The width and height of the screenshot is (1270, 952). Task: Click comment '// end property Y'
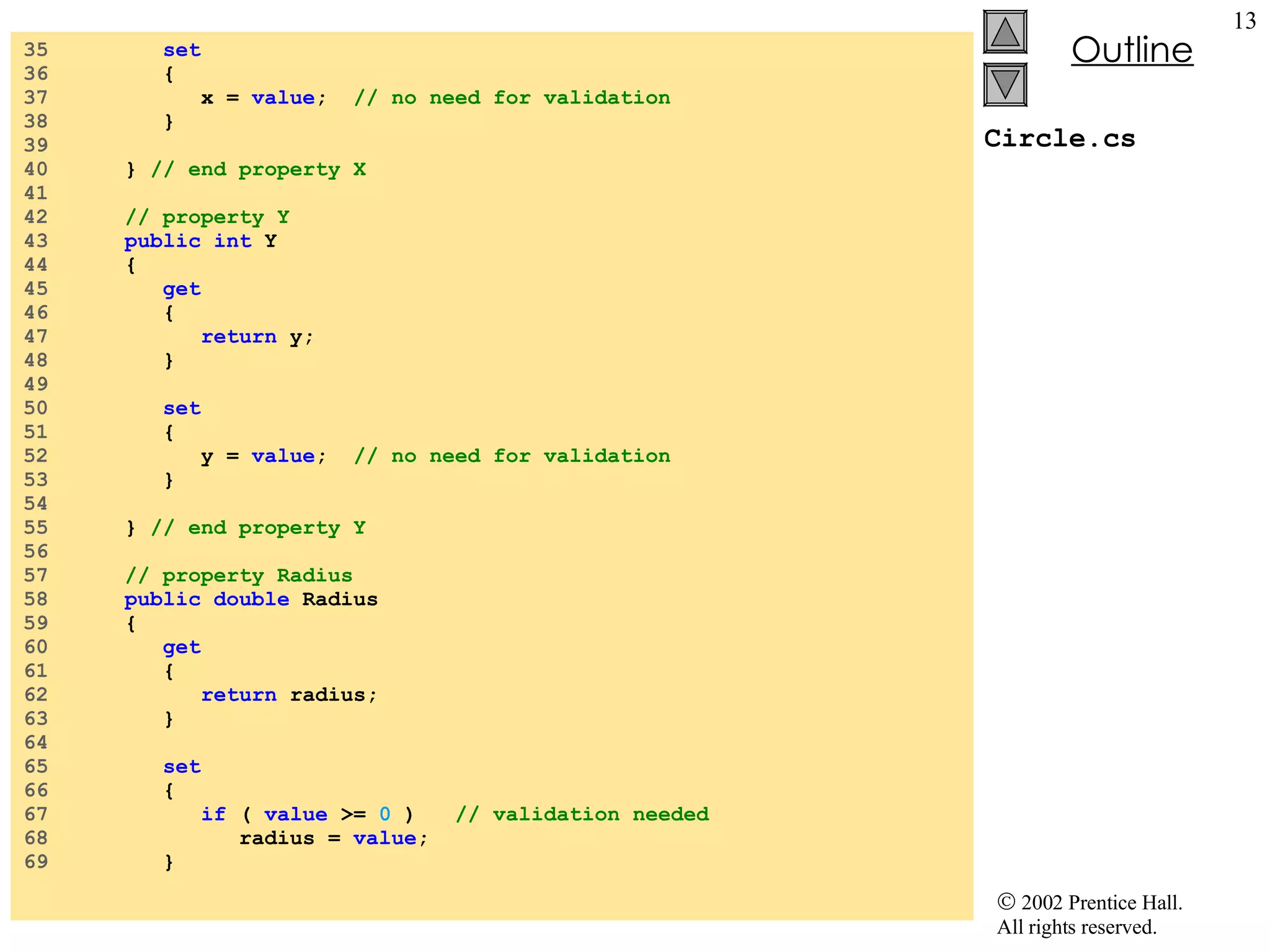259,528
